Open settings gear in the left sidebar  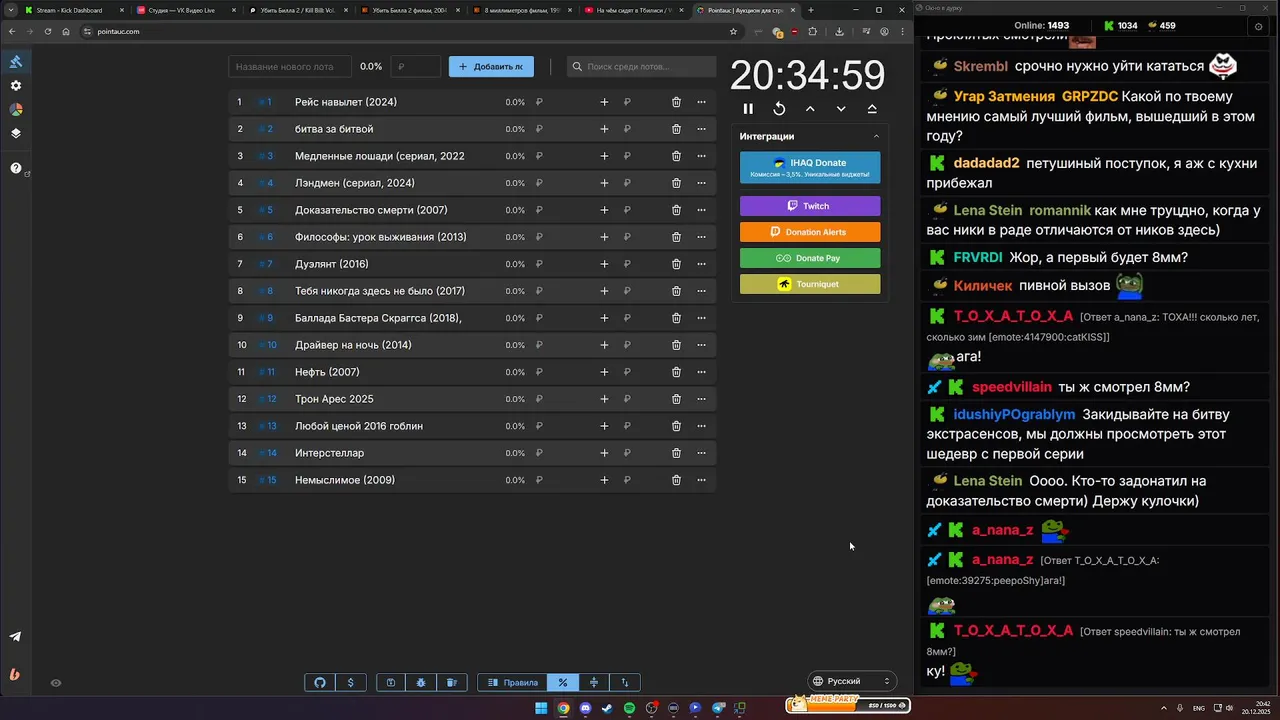coord(16,86)
